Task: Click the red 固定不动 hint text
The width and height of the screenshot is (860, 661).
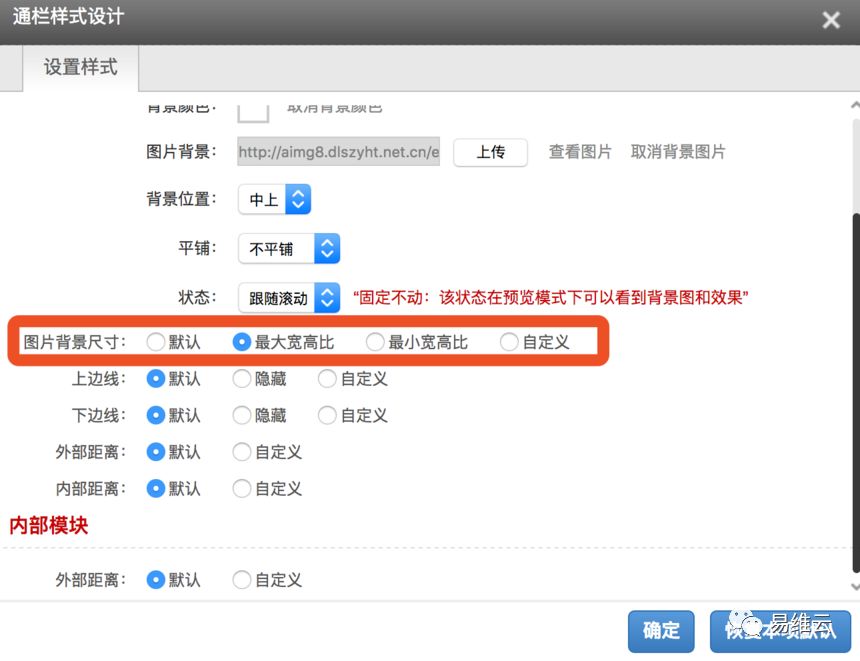Action: click(x=551, y=297)
